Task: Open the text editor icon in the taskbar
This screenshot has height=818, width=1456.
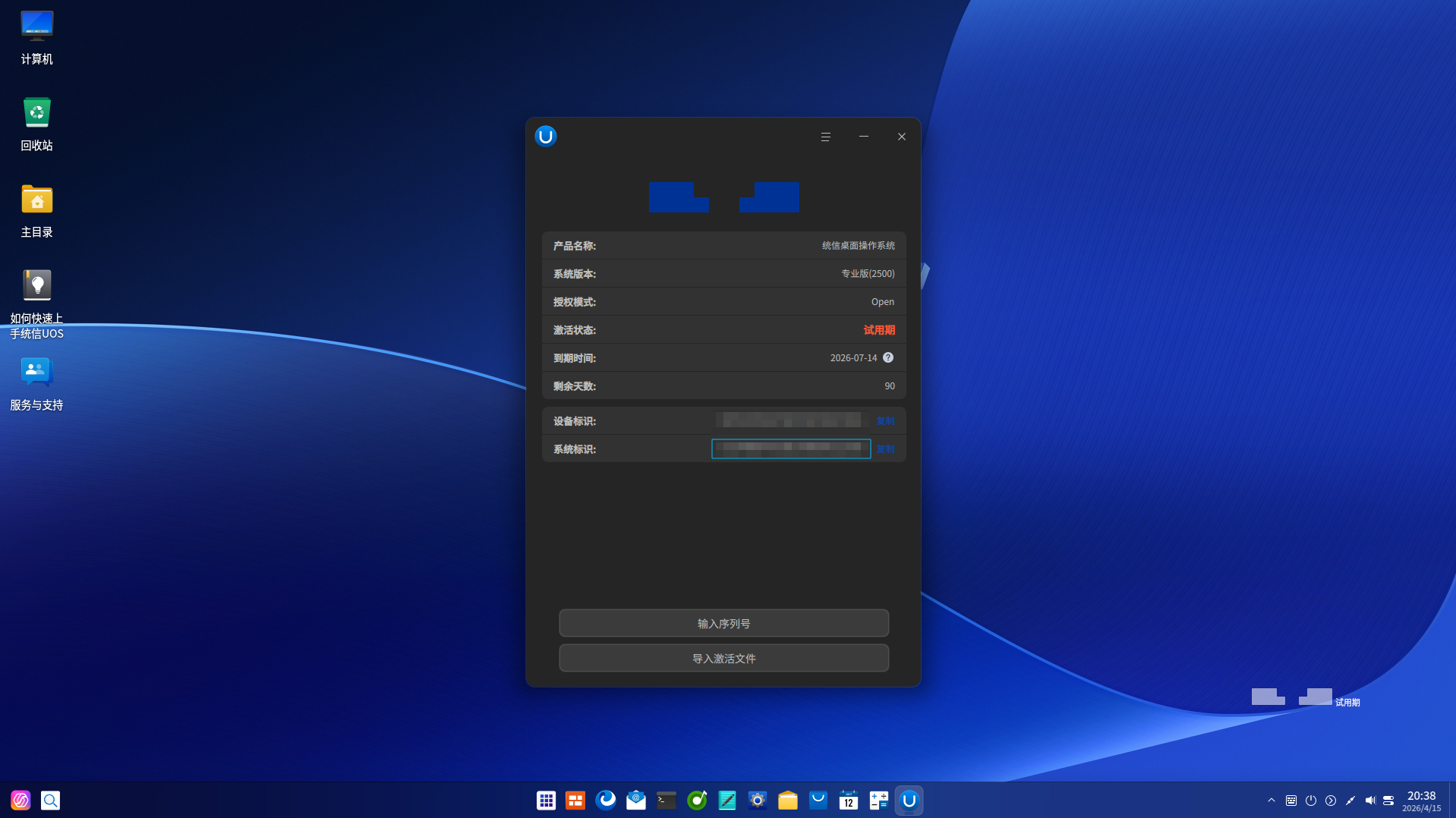Action: [727, 800]
